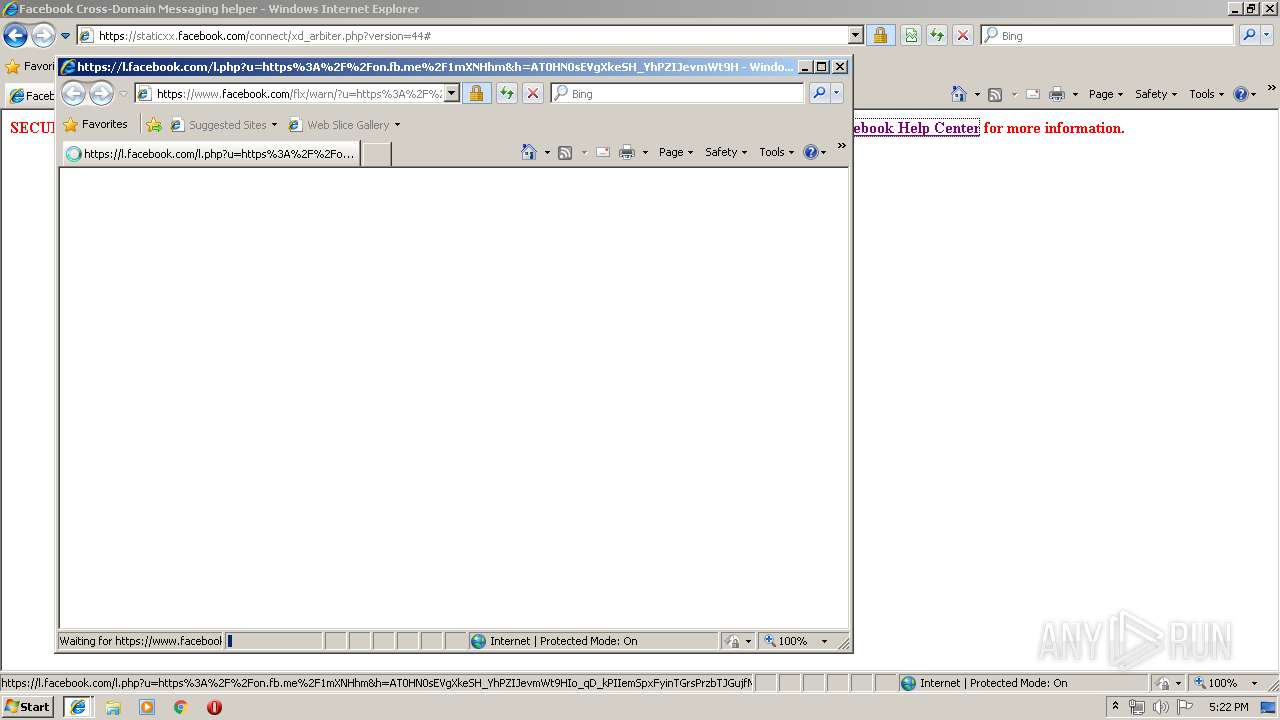Image resolution: width=1280 pixels, height=720 pixels.
Task: Expand address bar dropdown in background IE window
Action: coord(856,35)
